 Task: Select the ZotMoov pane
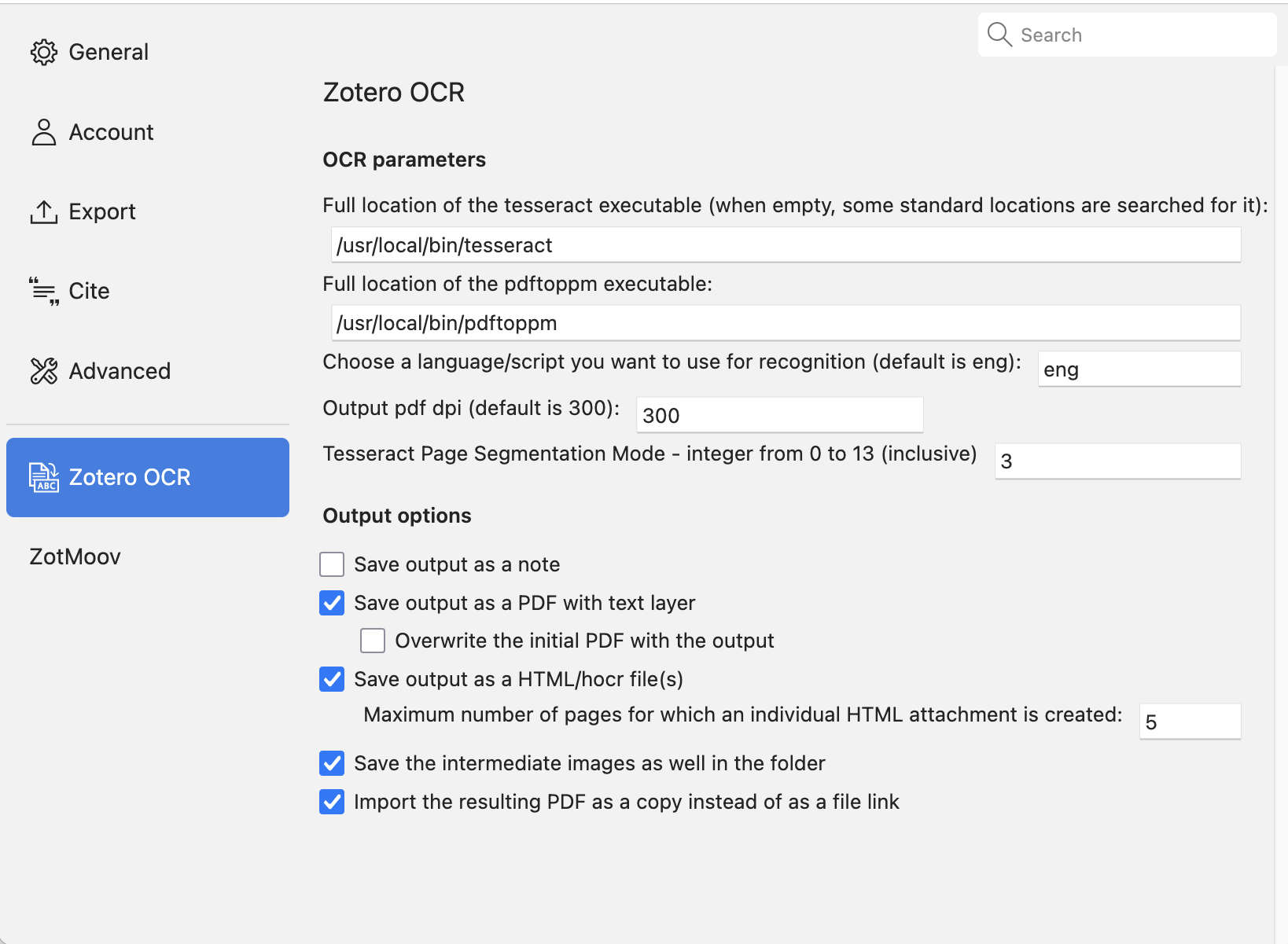[148, 556]
